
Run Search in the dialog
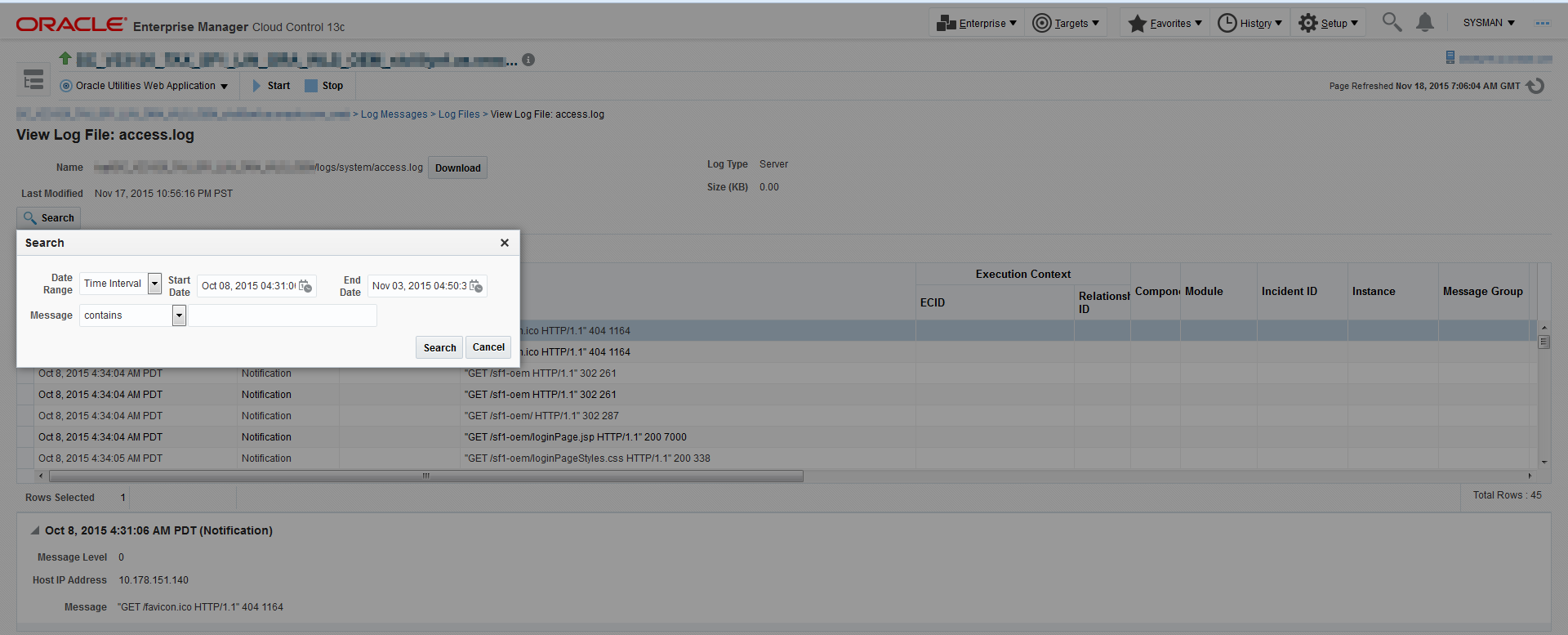(439, 347)
